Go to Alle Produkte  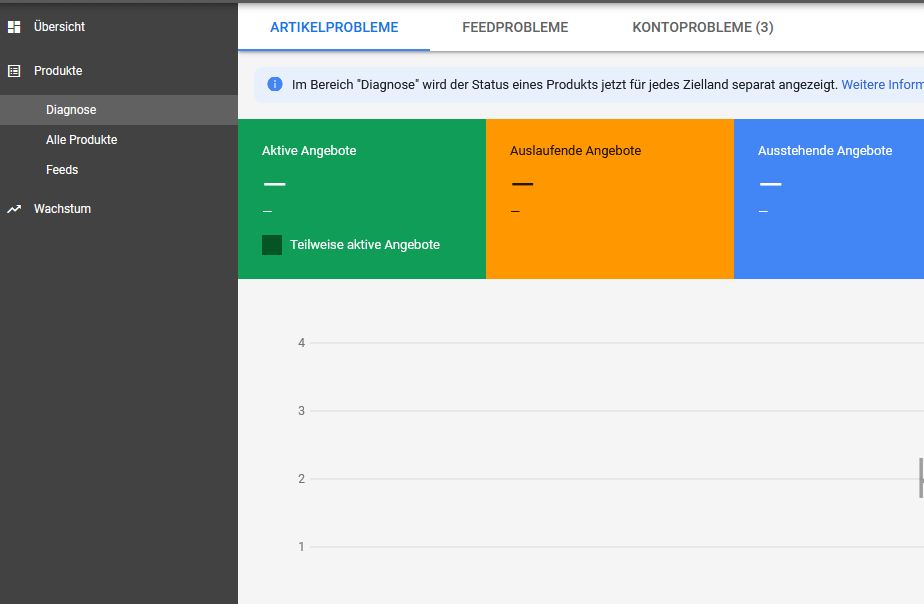coord(81,140)
